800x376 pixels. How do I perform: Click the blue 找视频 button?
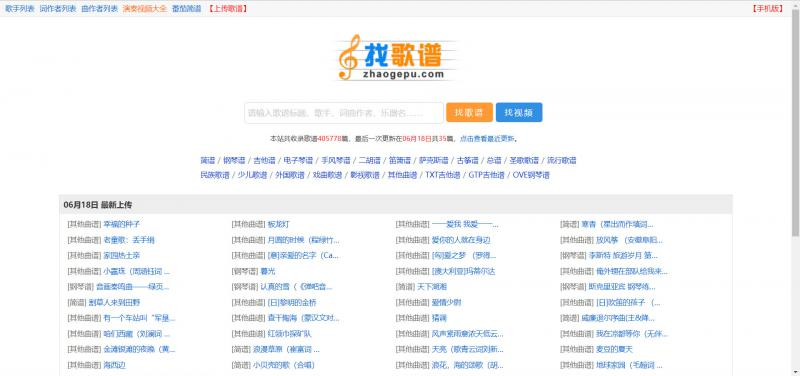(519, 113)
